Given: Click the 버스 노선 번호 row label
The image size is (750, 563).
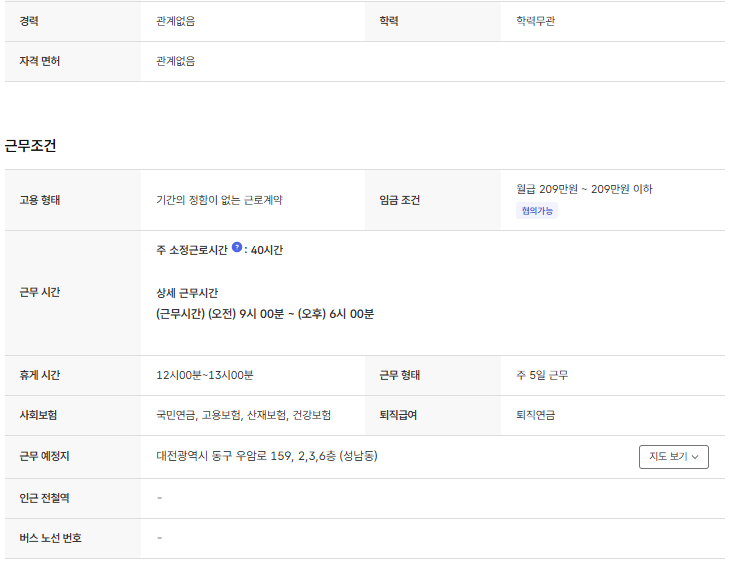Looking at the screenshot, I should click(x=50, y=538).
